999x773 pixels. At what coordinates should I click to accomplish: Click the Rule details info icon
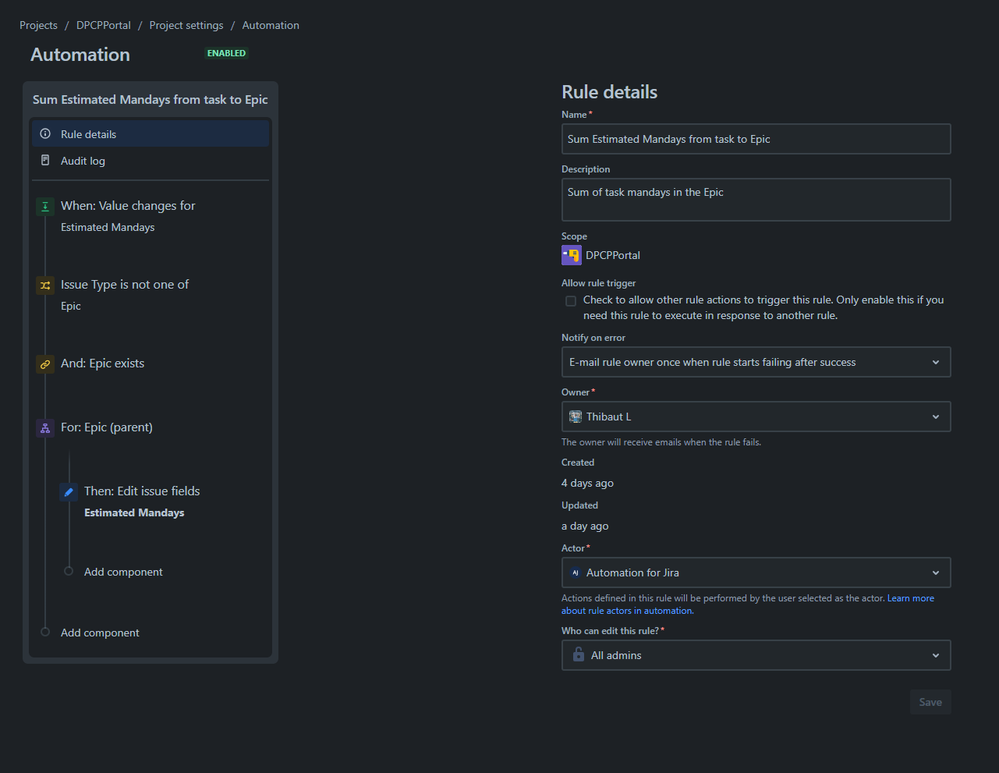click(x=45, y=134)
